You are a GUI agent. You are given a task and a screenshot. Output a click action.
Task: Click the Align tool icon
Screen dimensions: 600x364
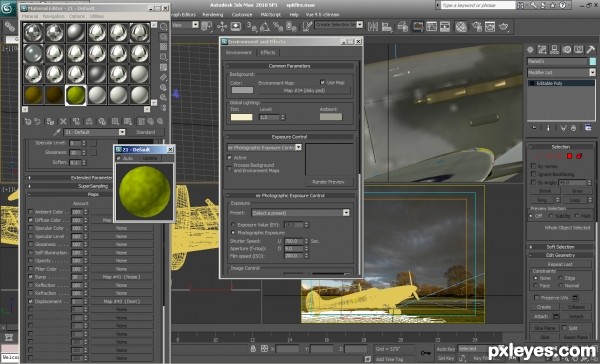(x=387, y=26)
